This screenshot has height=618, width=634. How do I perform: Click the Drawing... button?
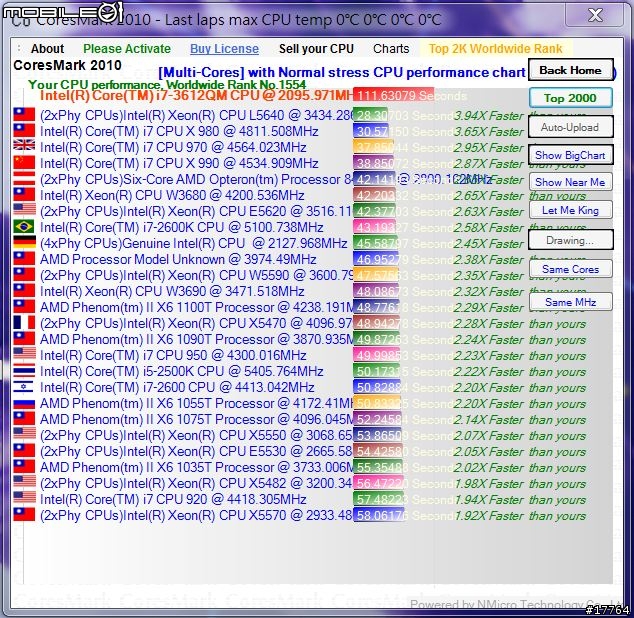(x=571, y=241)
